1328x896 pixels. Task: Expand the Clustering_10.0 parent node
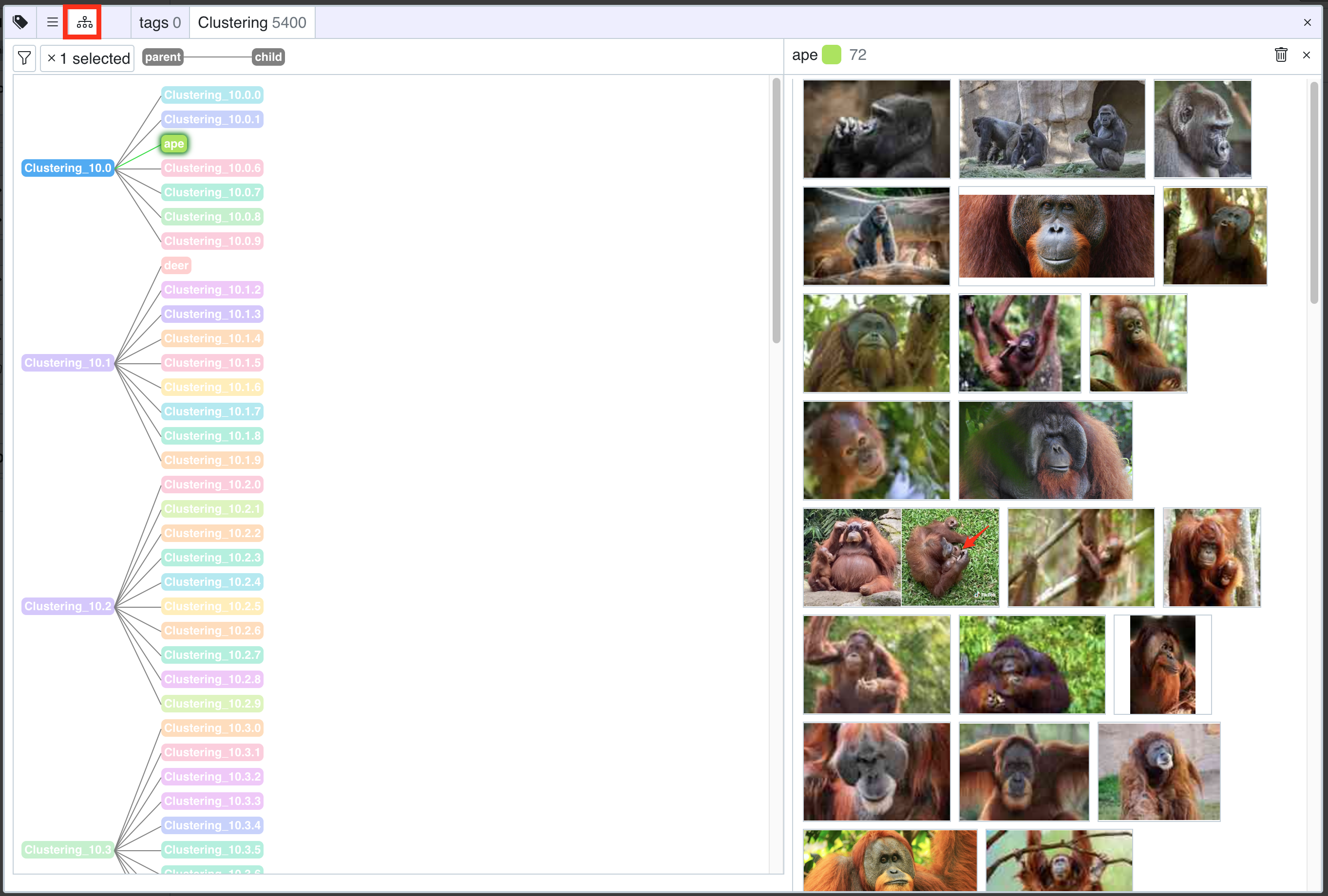coord(67,168)
